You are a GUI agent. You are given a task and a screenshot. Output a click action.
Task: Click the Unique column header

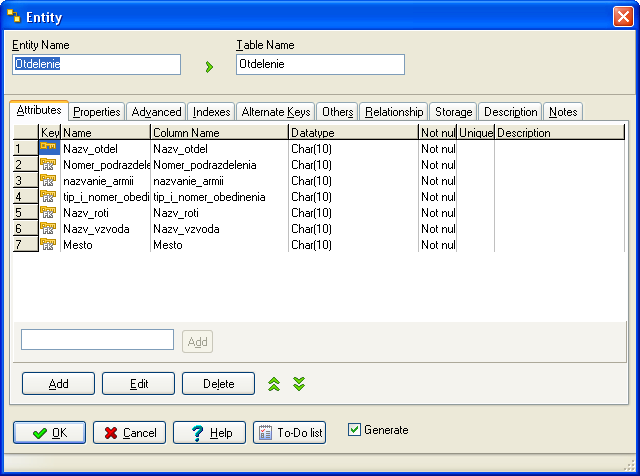pos(476,133)
